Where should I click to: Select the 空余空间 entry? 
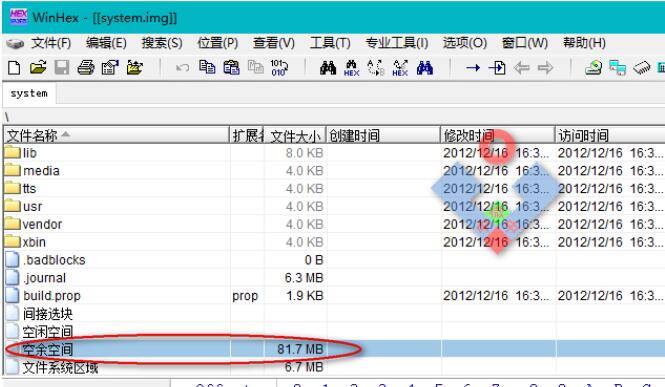pos(334,349)
